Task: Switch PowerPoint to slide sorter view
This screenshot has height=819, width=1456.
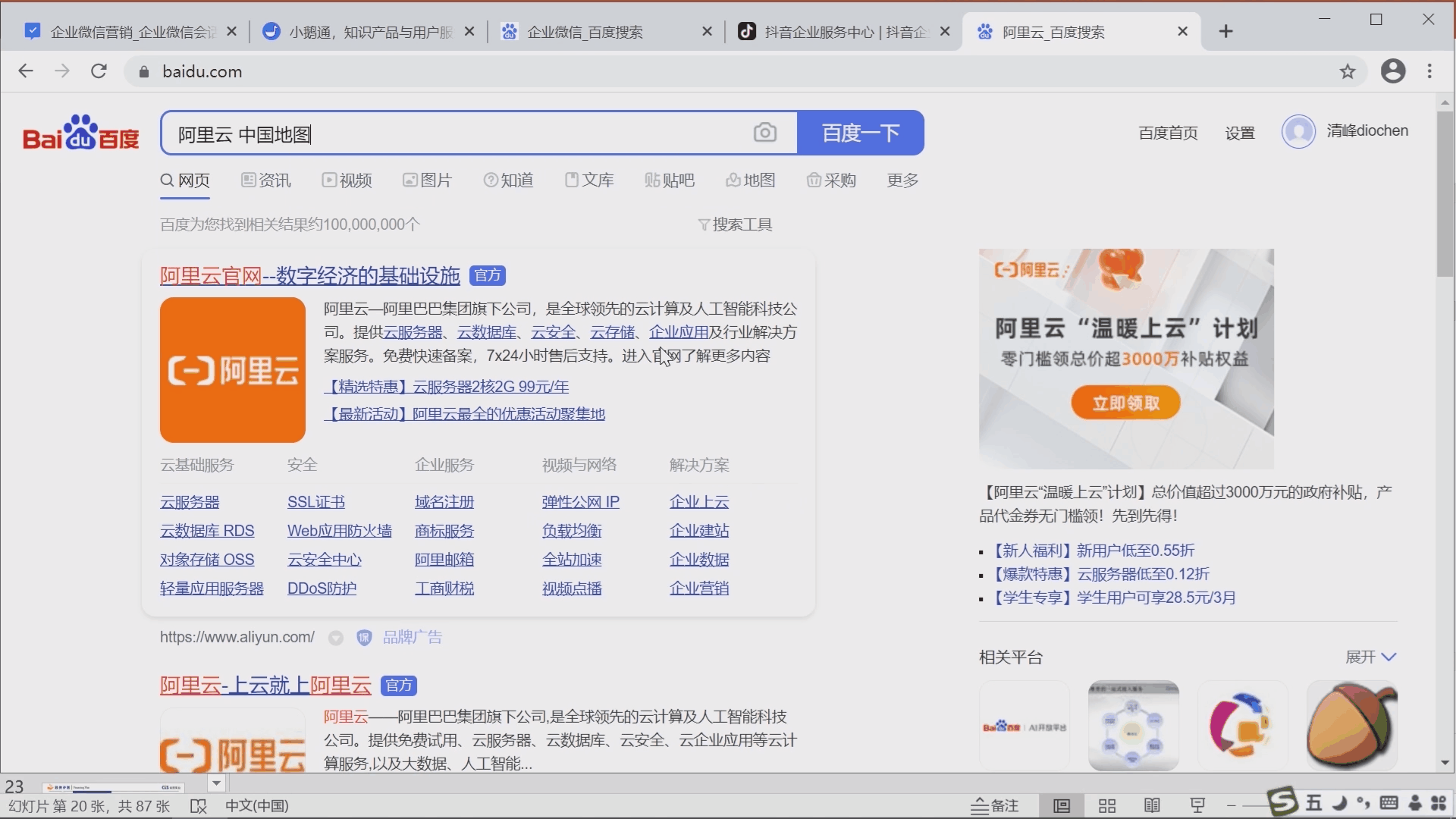Action: 1107,806
